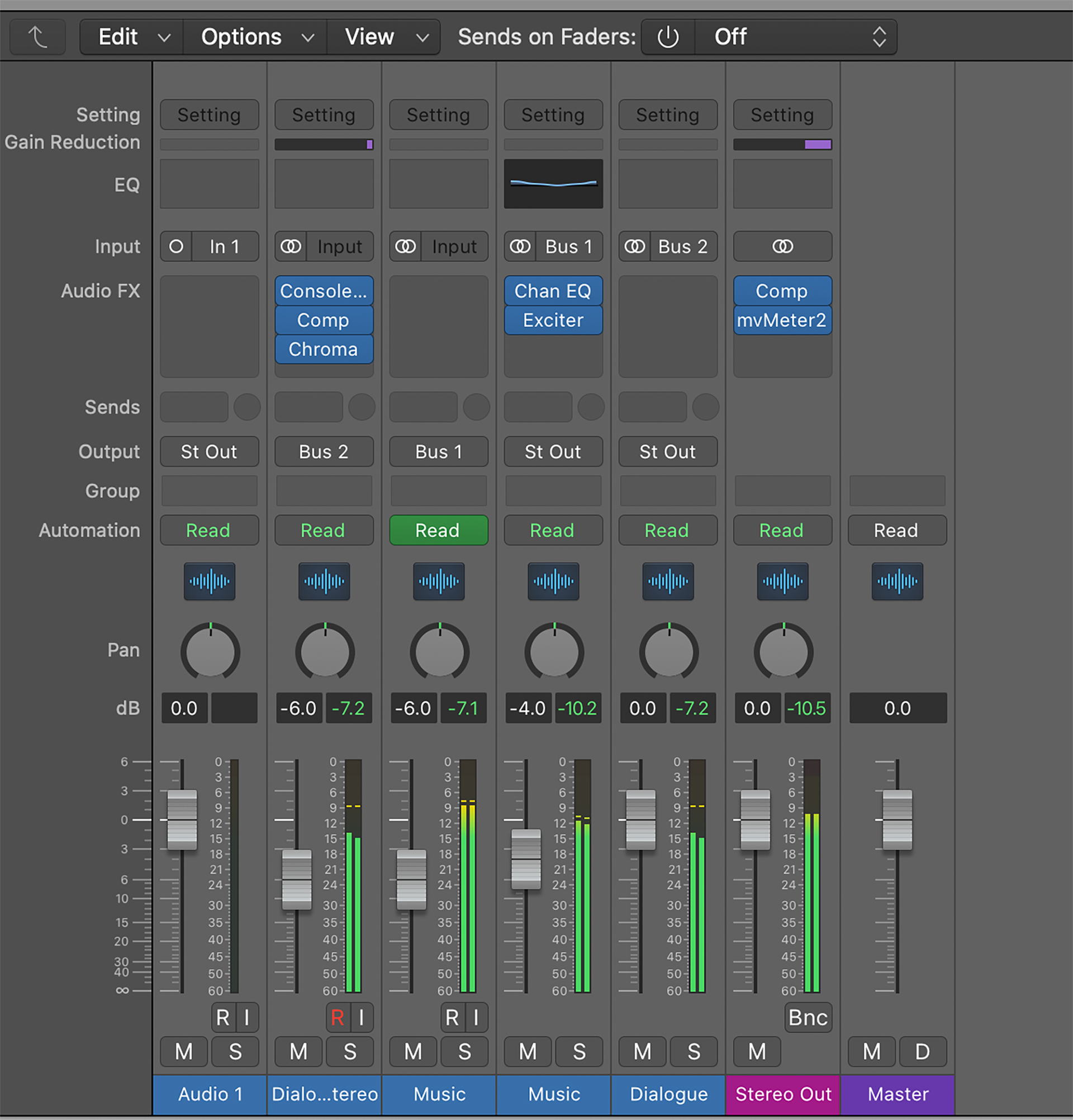The height and width of the screenshot is (1120, 1073).
Task: Open the St Out output menu on Audio 1
Action: coord(209,451)
